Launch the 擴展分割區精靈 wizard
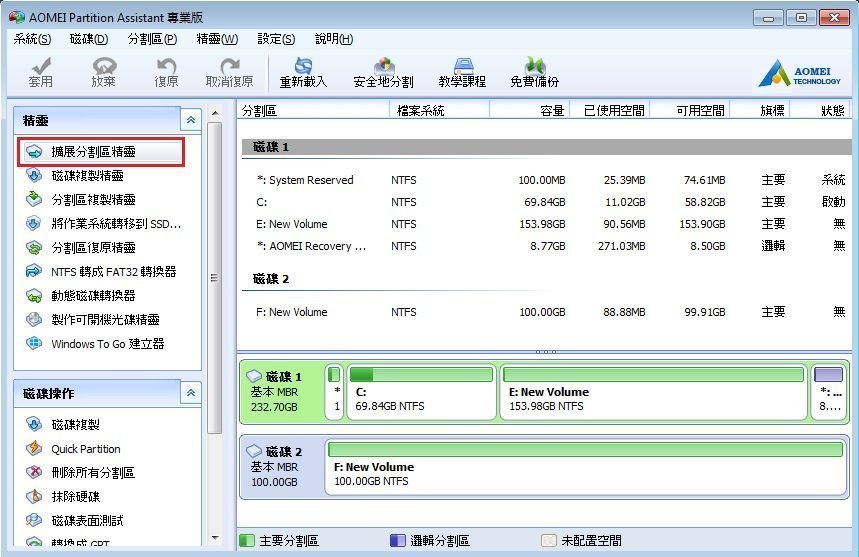The height and width of the screenshot is (557, 859). pos(101,152)
